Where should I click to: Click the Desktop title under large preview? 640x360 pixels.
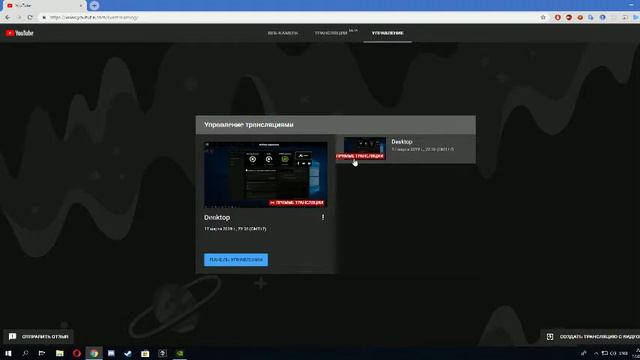[x=217, y=218]
